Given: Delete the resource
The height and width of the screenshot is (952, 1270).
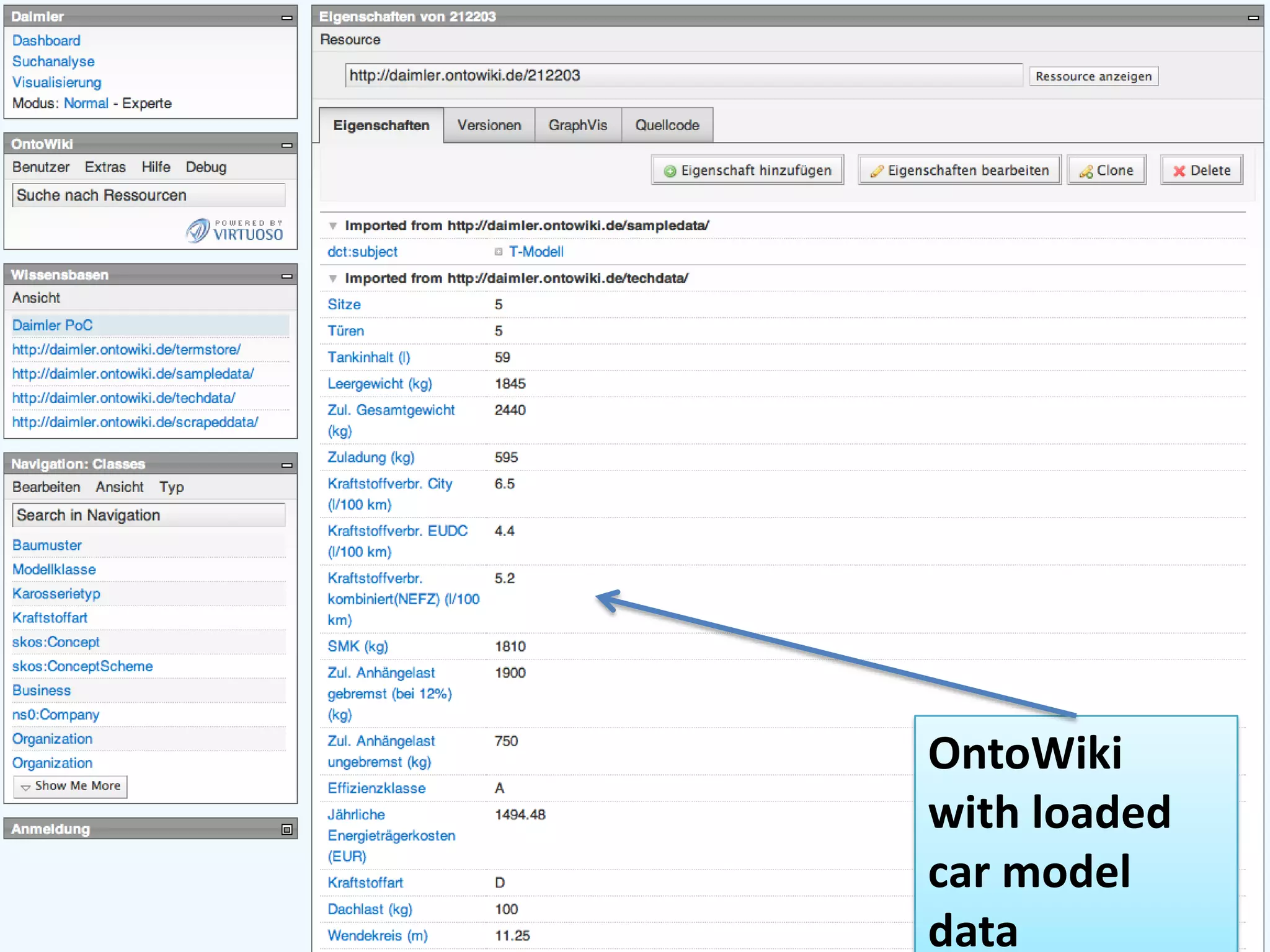Looking at the screenshot, I should (x=1202, y=170).
